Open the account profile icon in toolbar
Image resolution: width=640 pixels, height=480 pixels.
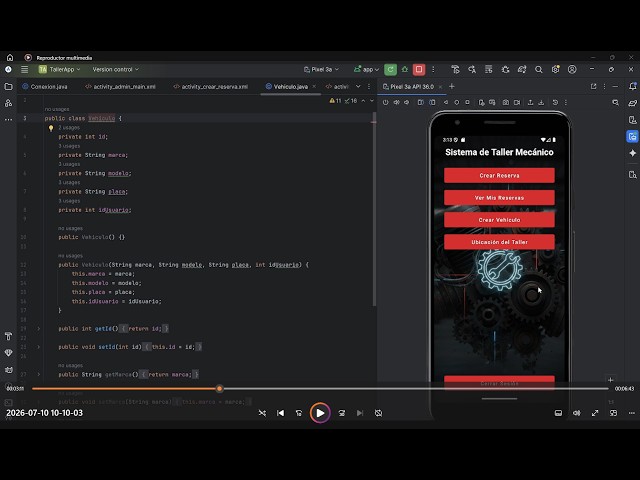click(x=572, y=69)
